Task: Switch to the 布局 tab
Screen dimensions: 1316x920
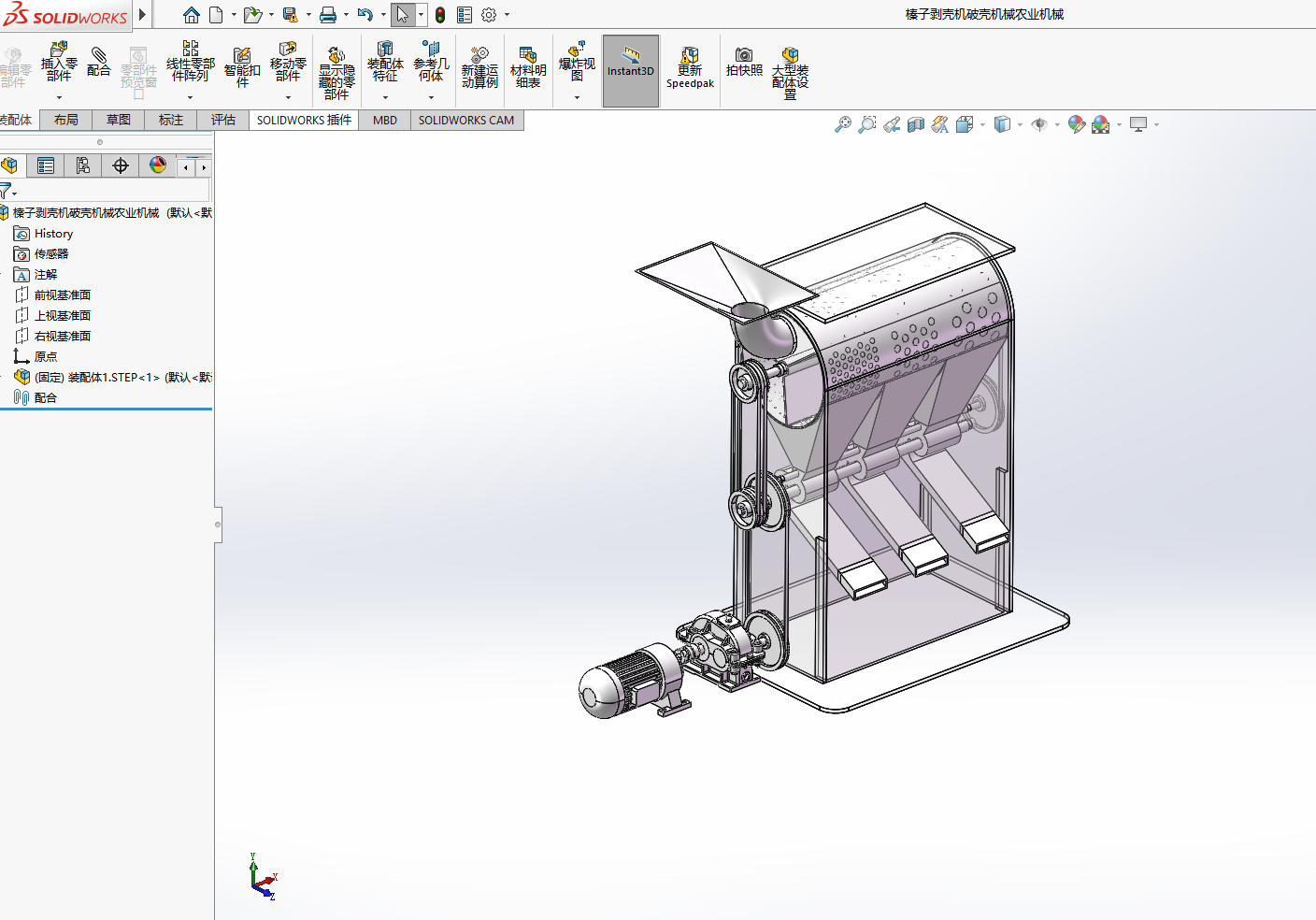Action: 66,120
